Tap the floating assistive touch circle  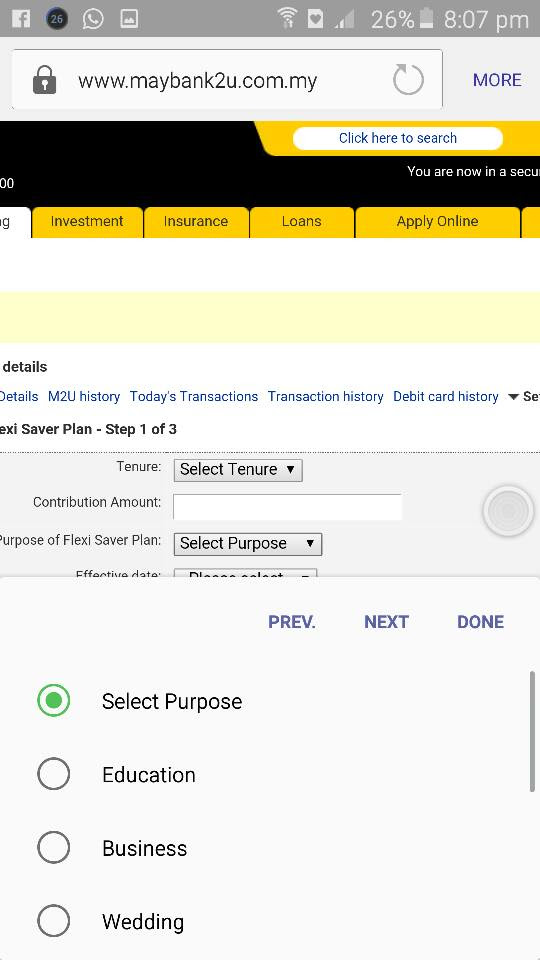click(508, 511)
